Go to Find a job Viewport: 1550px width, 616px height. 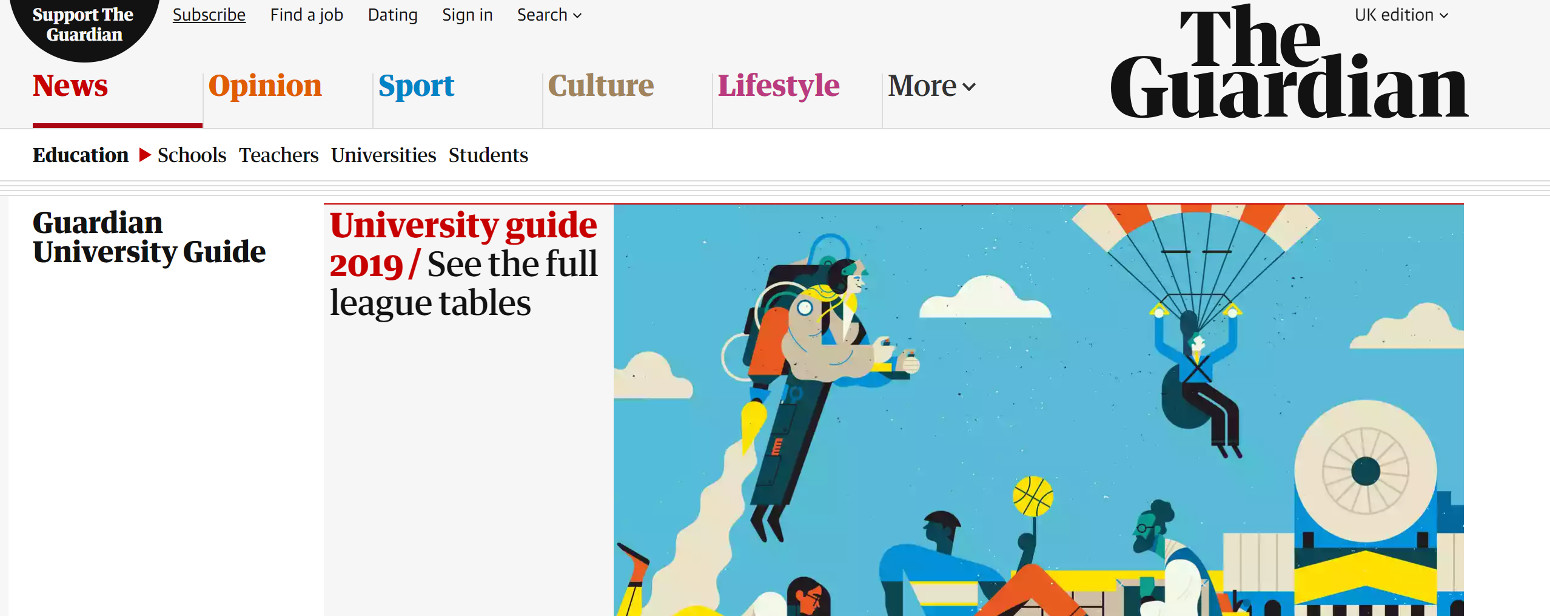[307, 15]
